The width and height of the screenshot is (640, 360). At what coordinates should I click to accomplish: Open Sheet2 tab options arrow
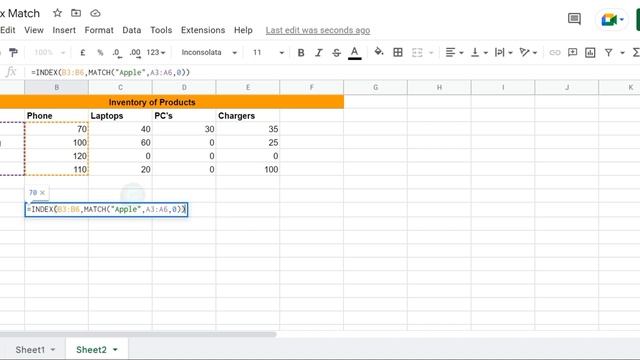[x=115, y=350]
